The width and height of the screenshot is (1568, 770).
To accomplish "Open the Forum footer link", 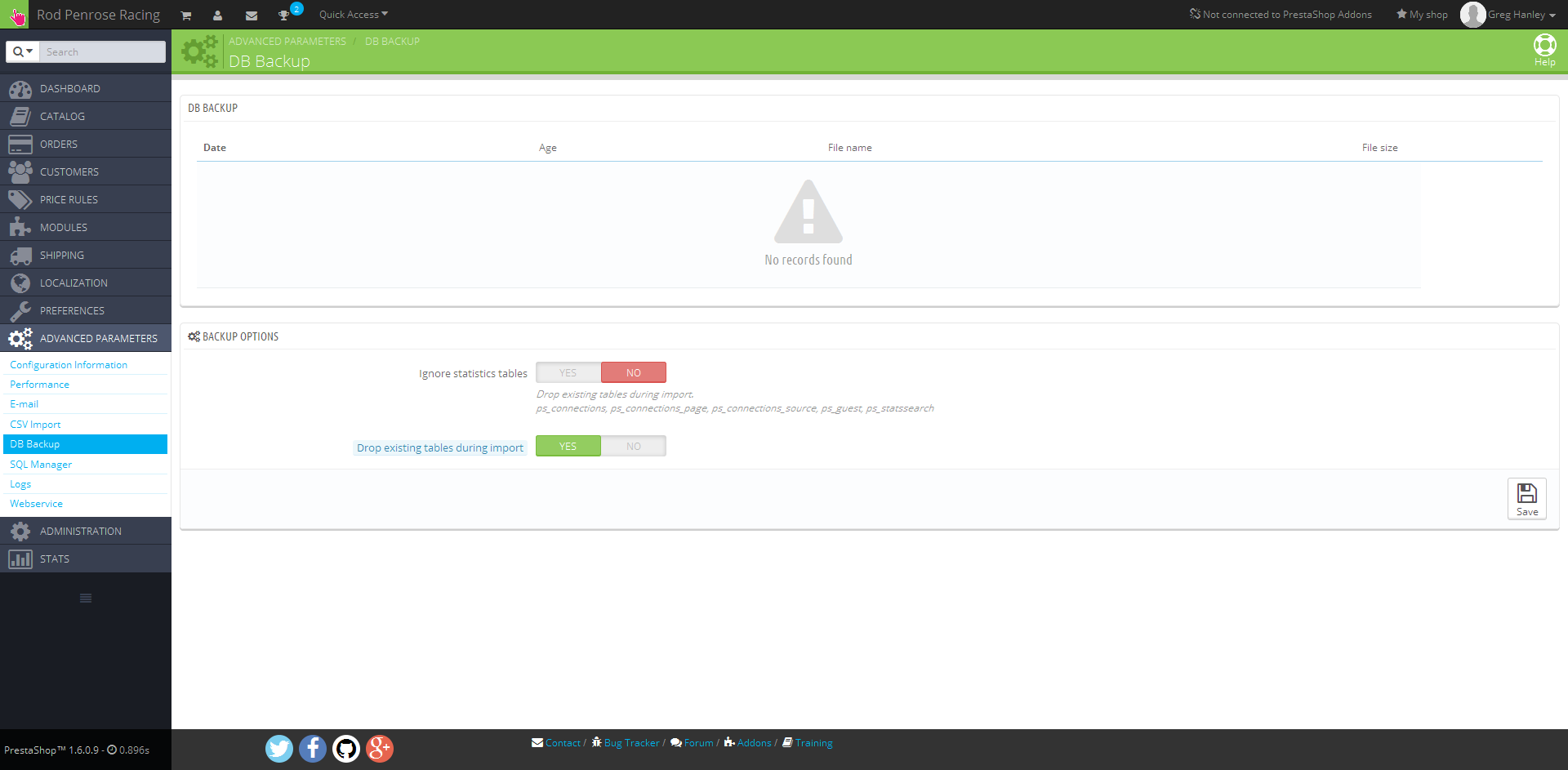I will tap(698, 743).
